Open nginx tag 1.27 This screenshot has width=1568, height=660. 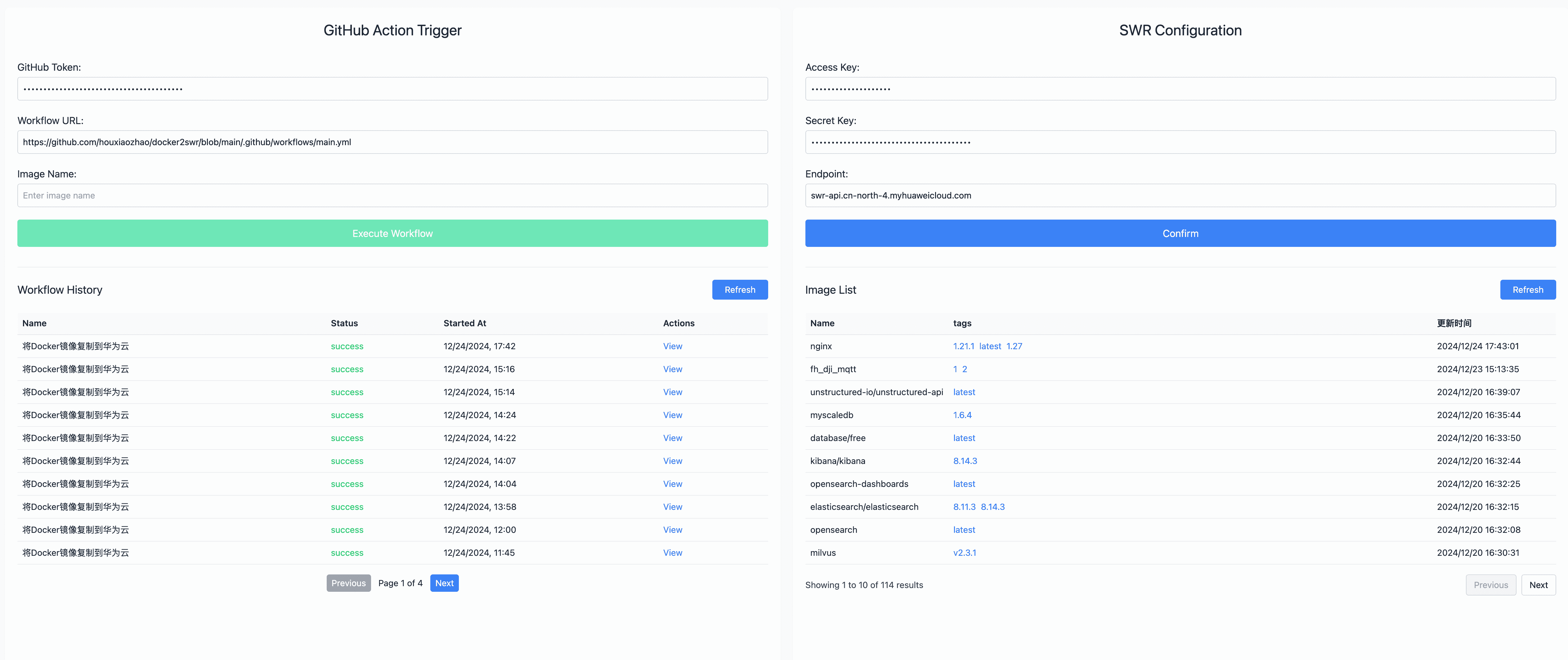coord(1014,346)
